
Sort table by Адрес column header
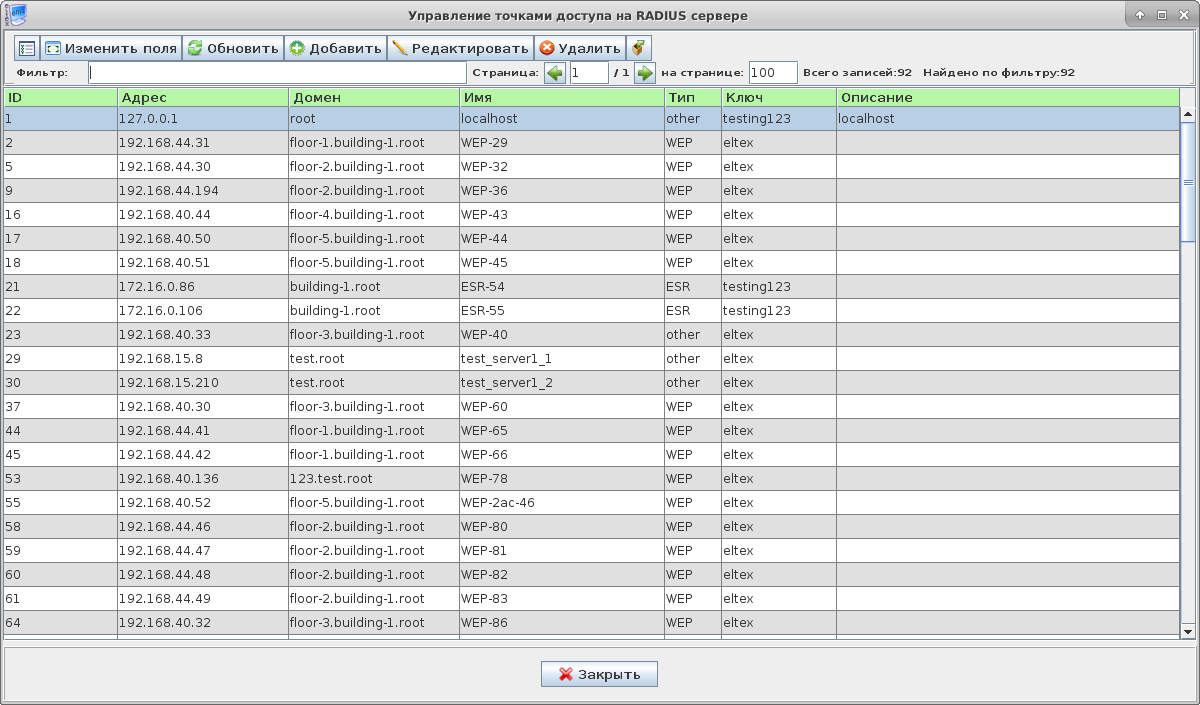tap(203, 97)
